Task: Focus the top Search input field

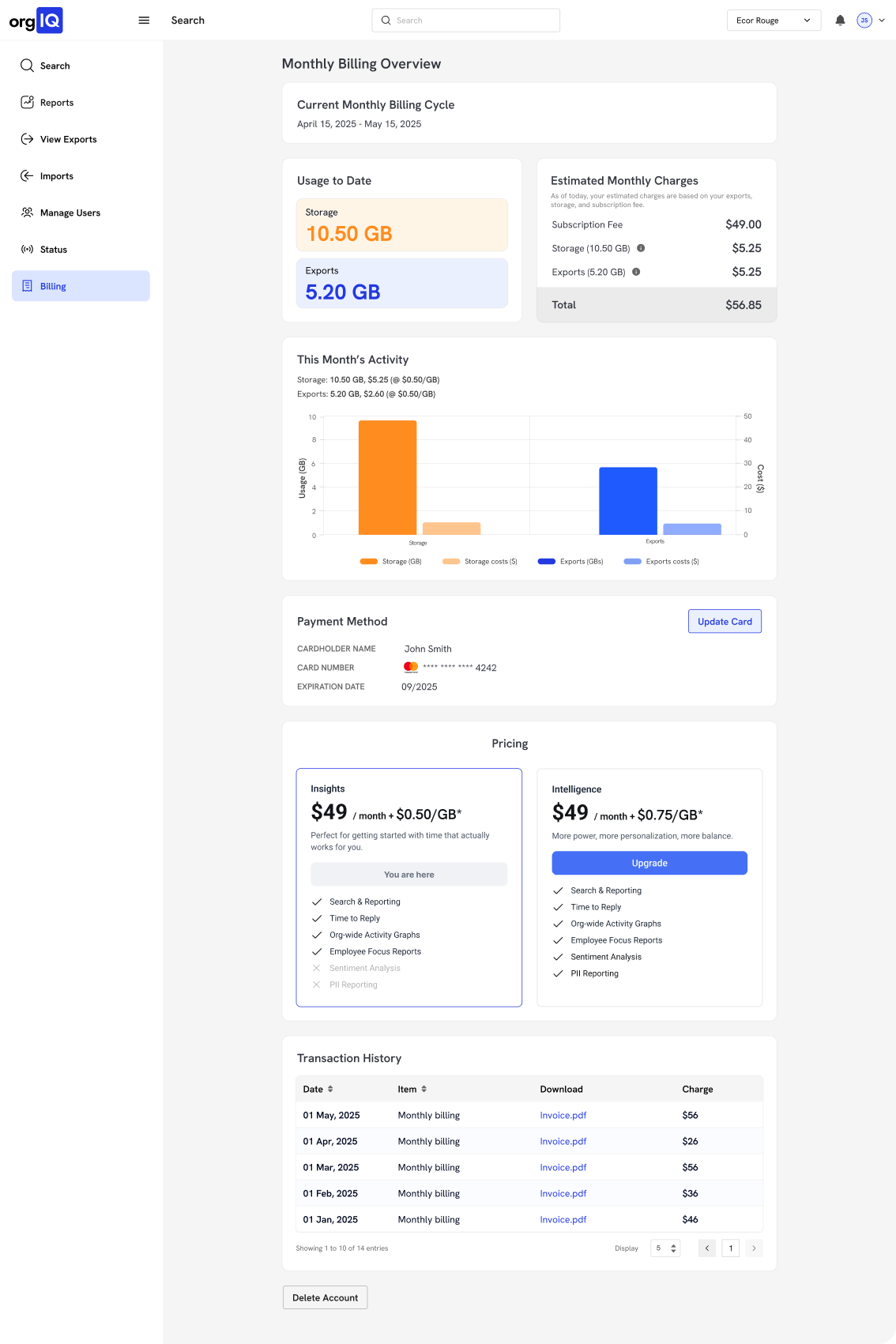Action: [x=466, y=21]
